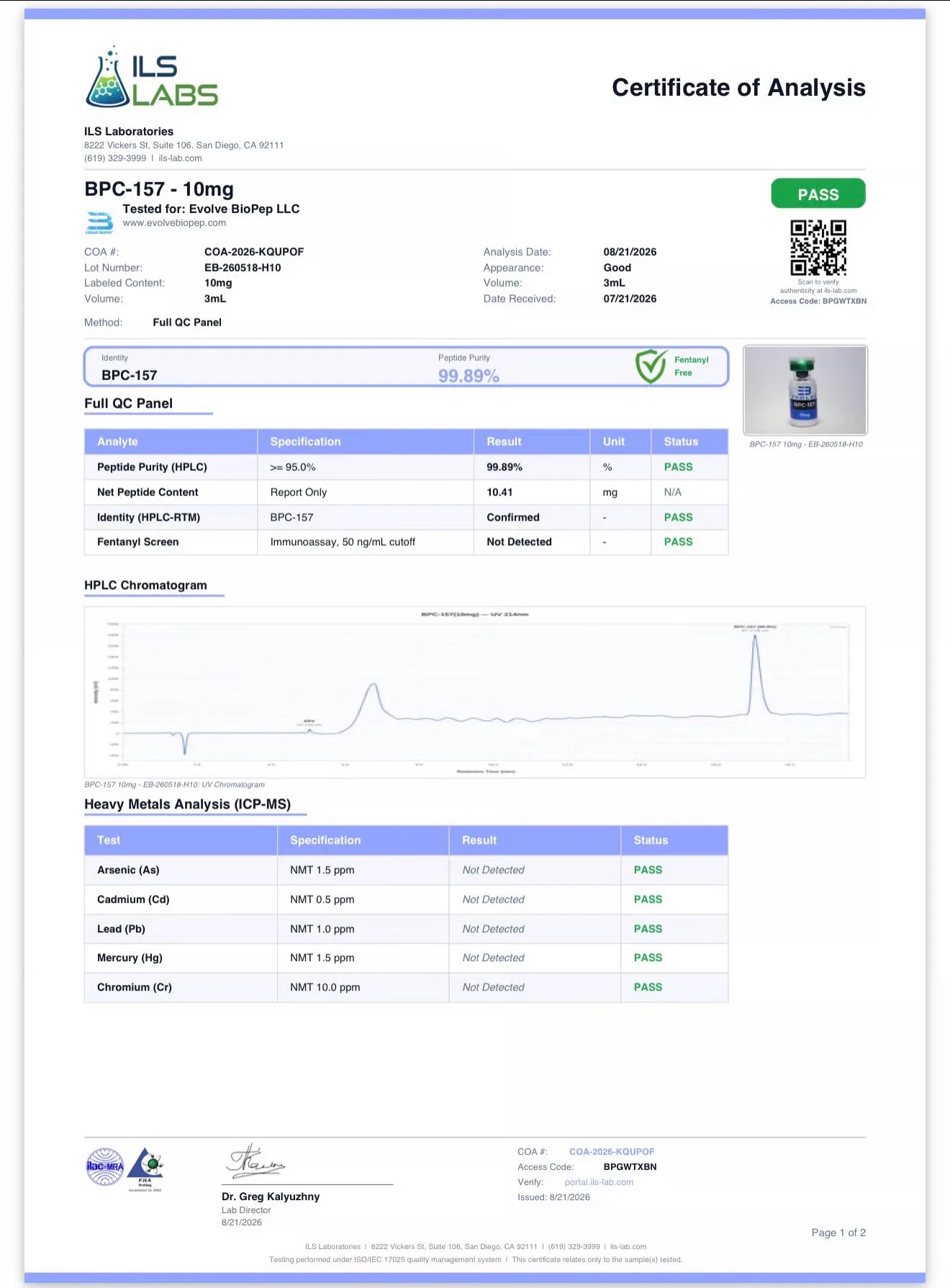Click Cadmium specification NMT 0.5 ppm
This screenshot has height=1288, width=950.
[x=322, y=899]
